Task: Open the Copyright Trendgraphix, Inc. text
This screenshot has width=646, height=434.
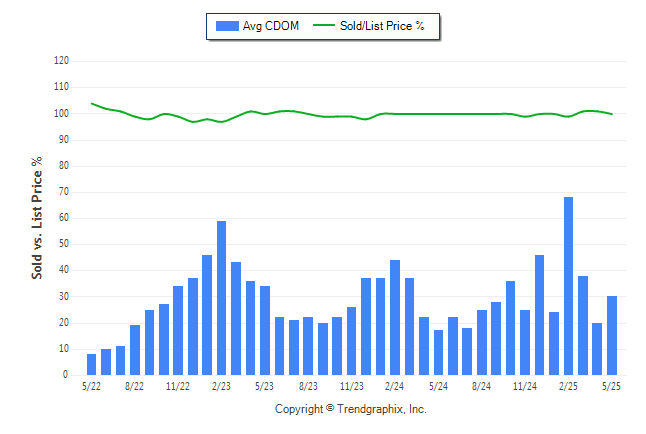Action: [351, 409]
